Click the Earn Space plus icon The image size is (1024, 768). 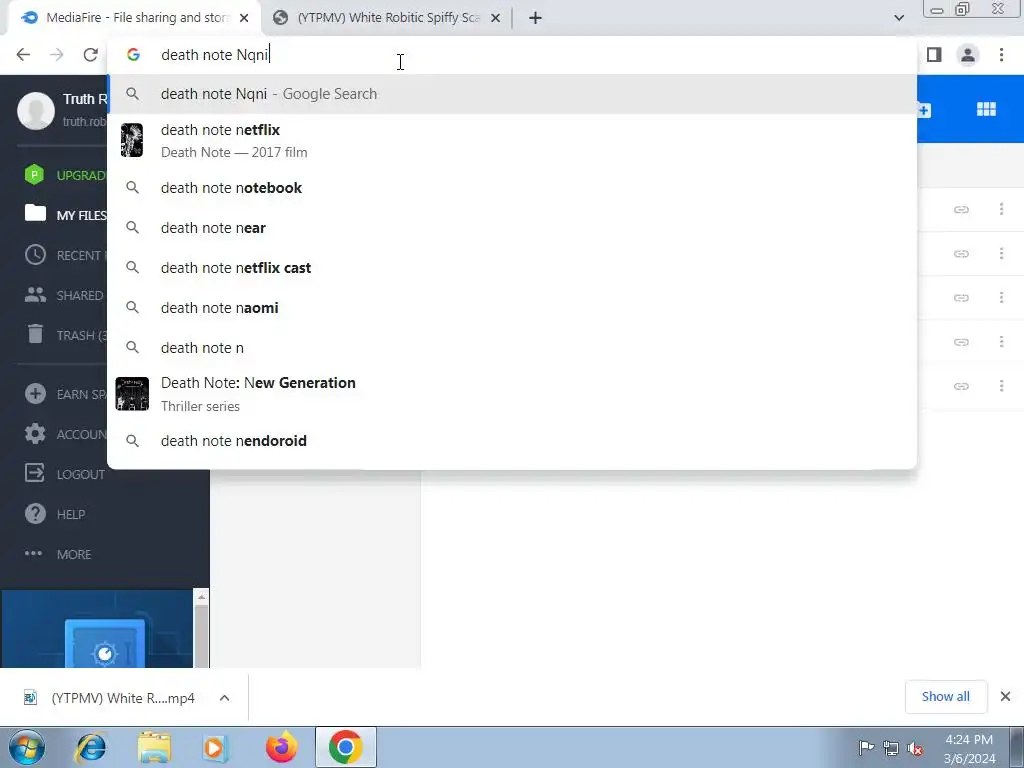(x=35, y=394)
